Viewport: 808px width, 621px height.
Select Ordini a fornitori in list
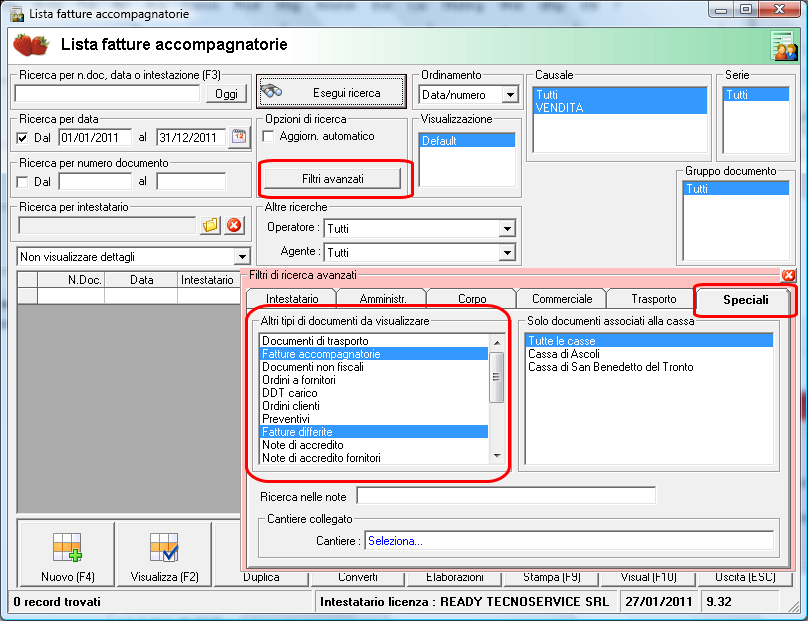coord(374,380)
